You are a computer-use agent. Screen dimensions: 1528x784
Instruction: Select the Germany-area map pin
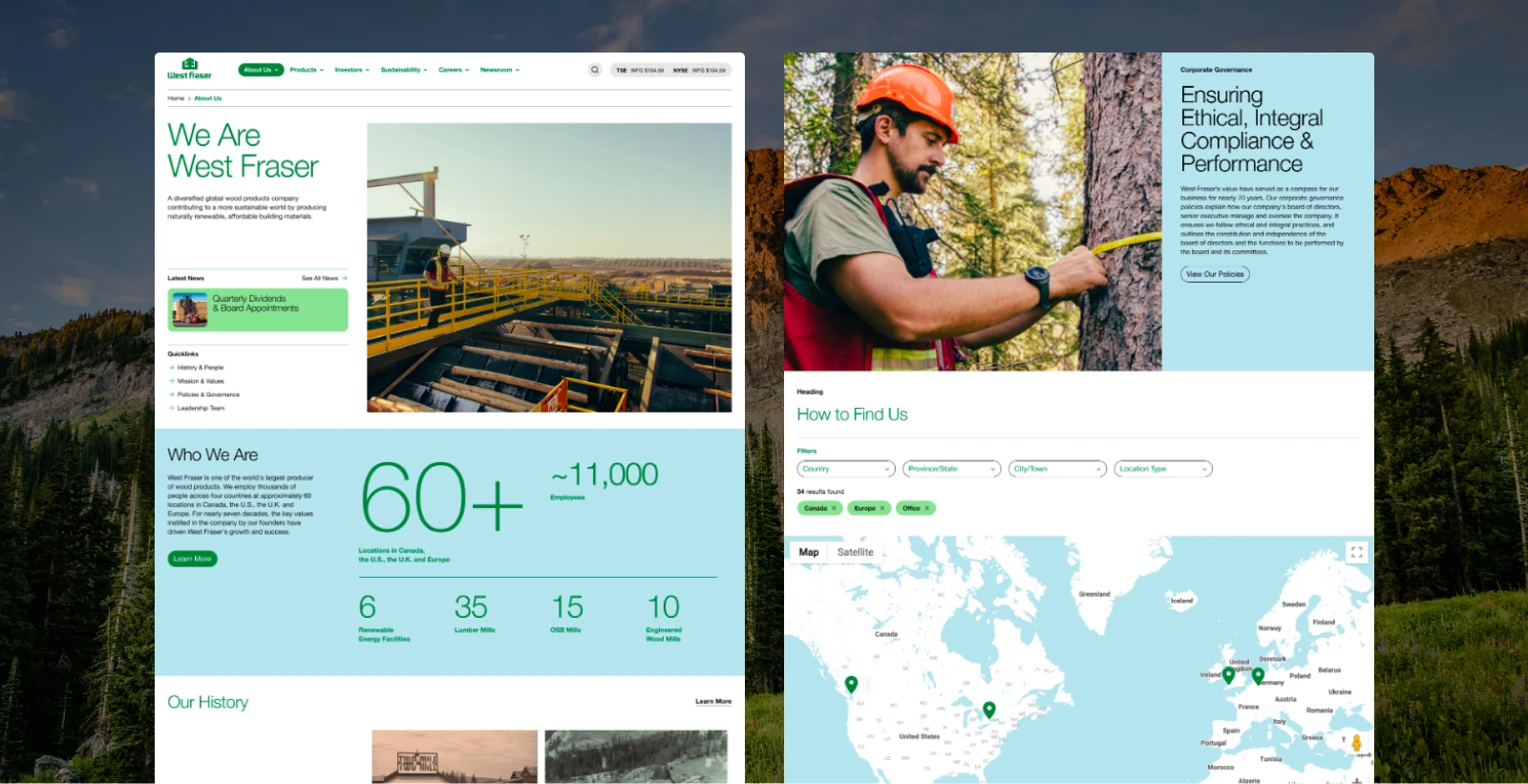click(x=1259, y=676)
